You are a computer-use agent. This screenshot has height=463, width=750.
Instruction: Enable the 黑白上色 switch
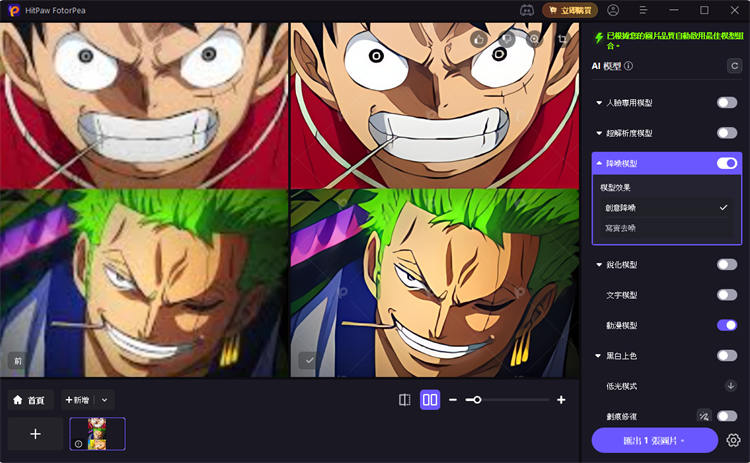727,355
